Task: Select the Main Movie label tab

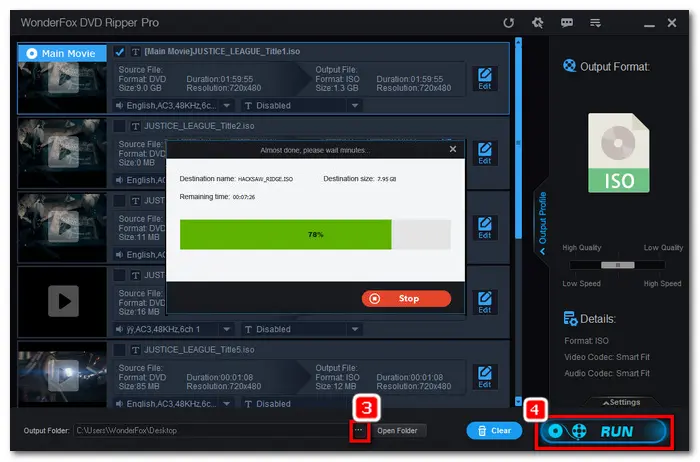Action: pyautogui.click(x=62, y=54)
